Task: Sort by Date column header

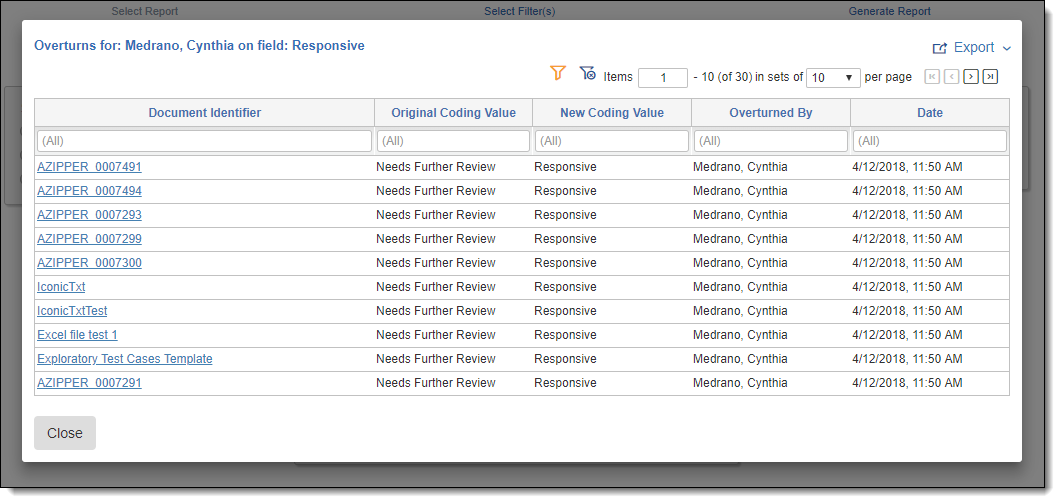Action: 929,113
